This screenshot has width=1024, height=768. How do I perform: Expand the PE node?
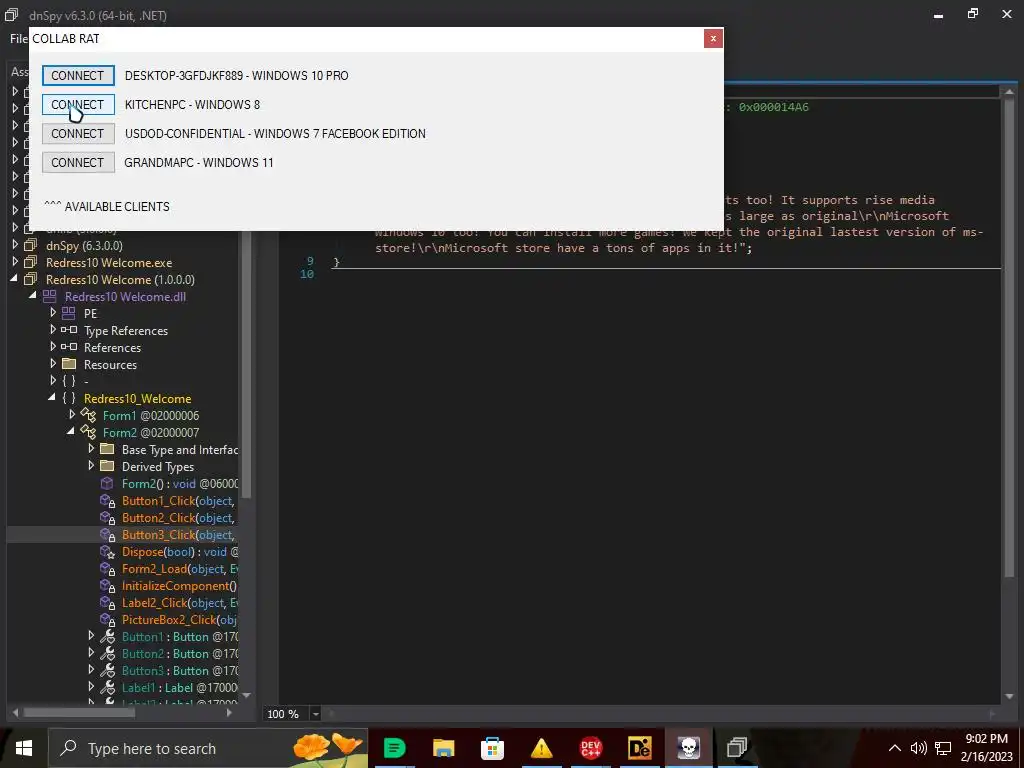53,313
